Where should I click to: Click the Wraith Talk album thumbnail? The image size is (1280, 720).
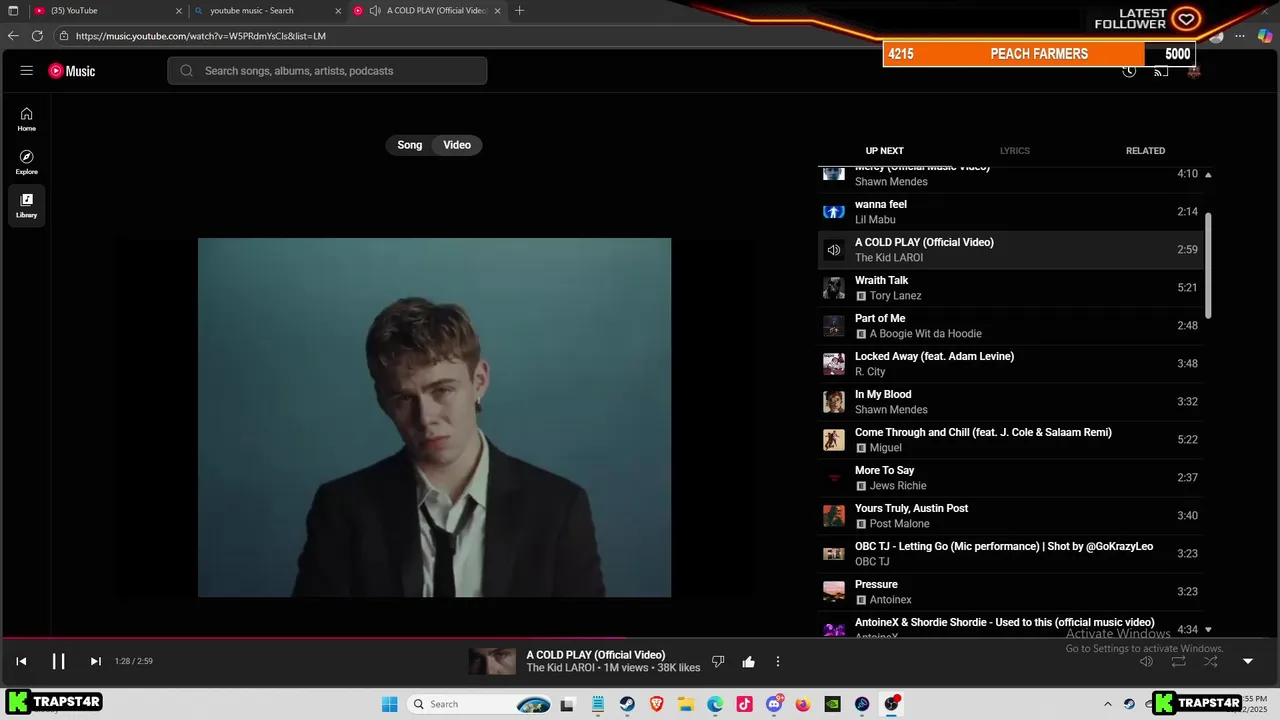(834, 288)
